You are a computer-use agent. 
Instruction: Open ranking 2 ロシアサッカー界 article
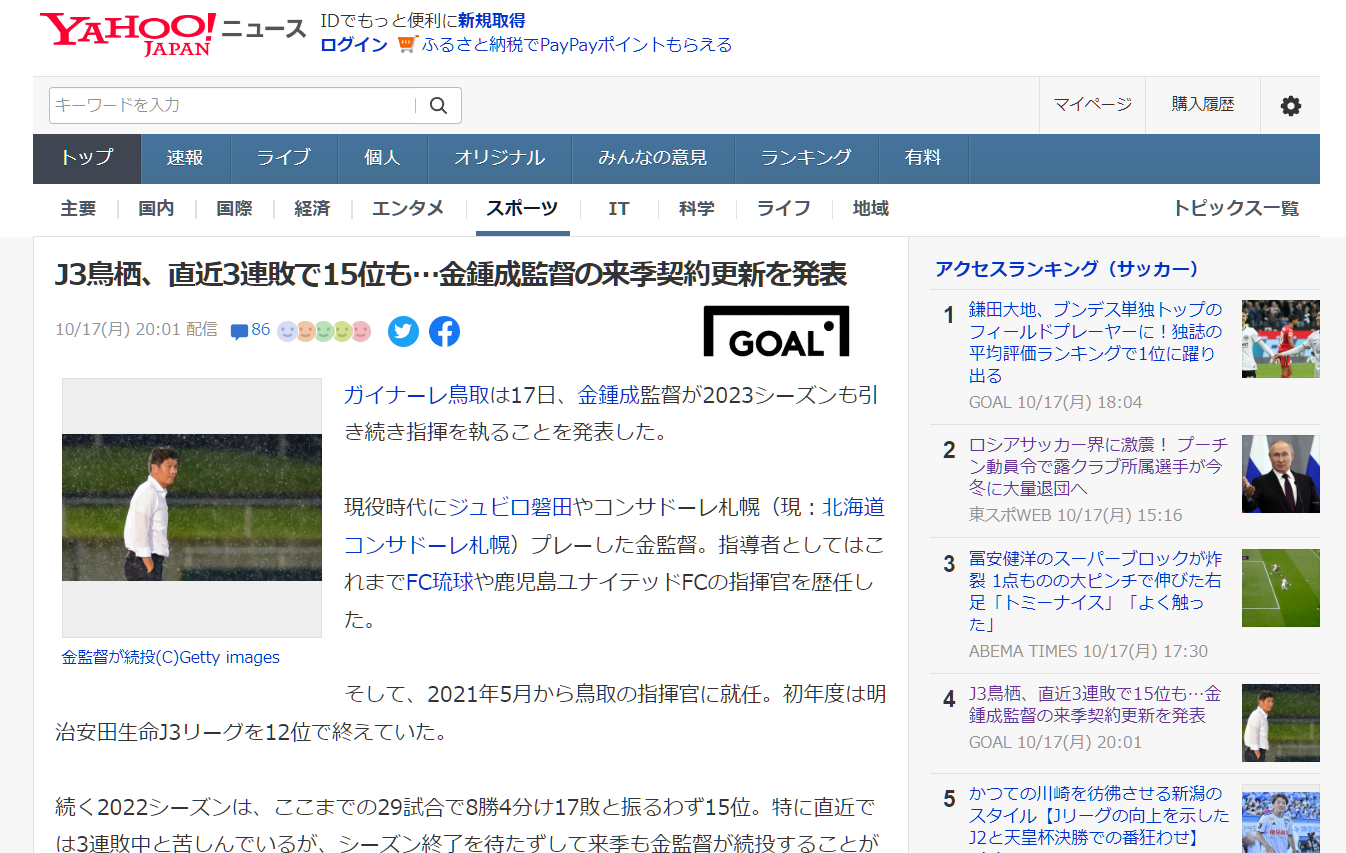point(1096,466)
